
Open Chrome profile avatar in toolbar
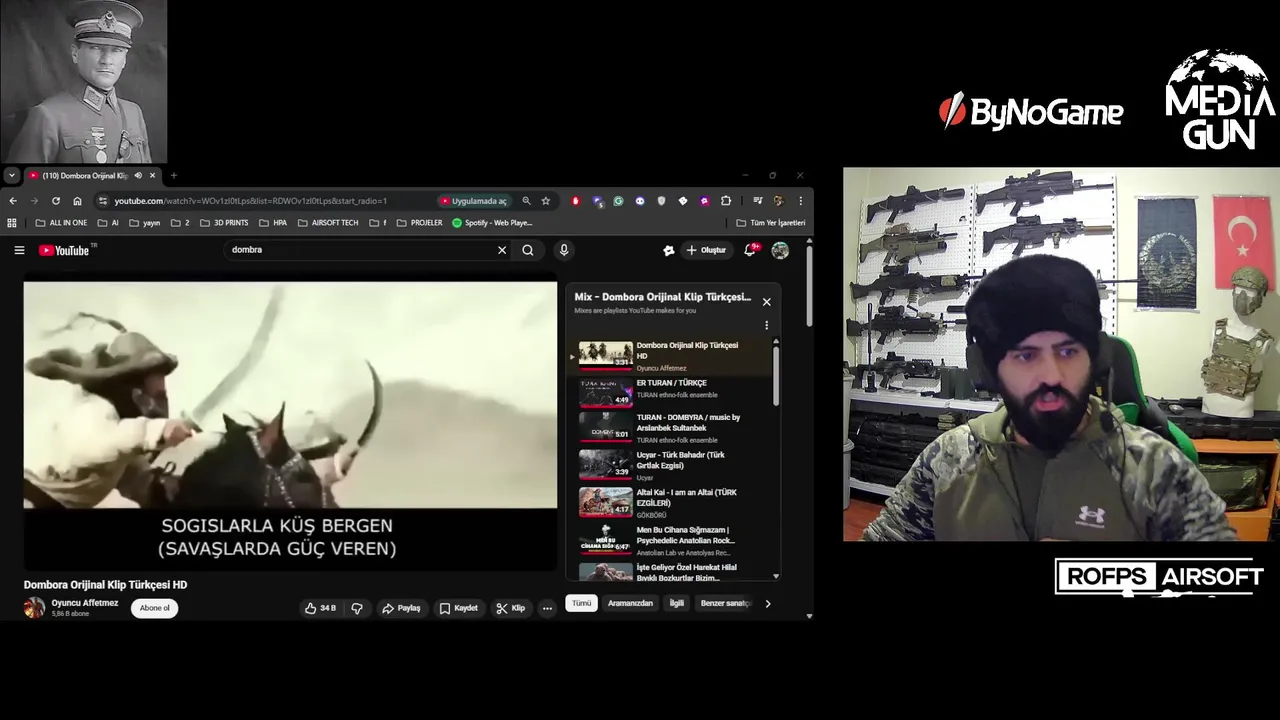[779, 201]
